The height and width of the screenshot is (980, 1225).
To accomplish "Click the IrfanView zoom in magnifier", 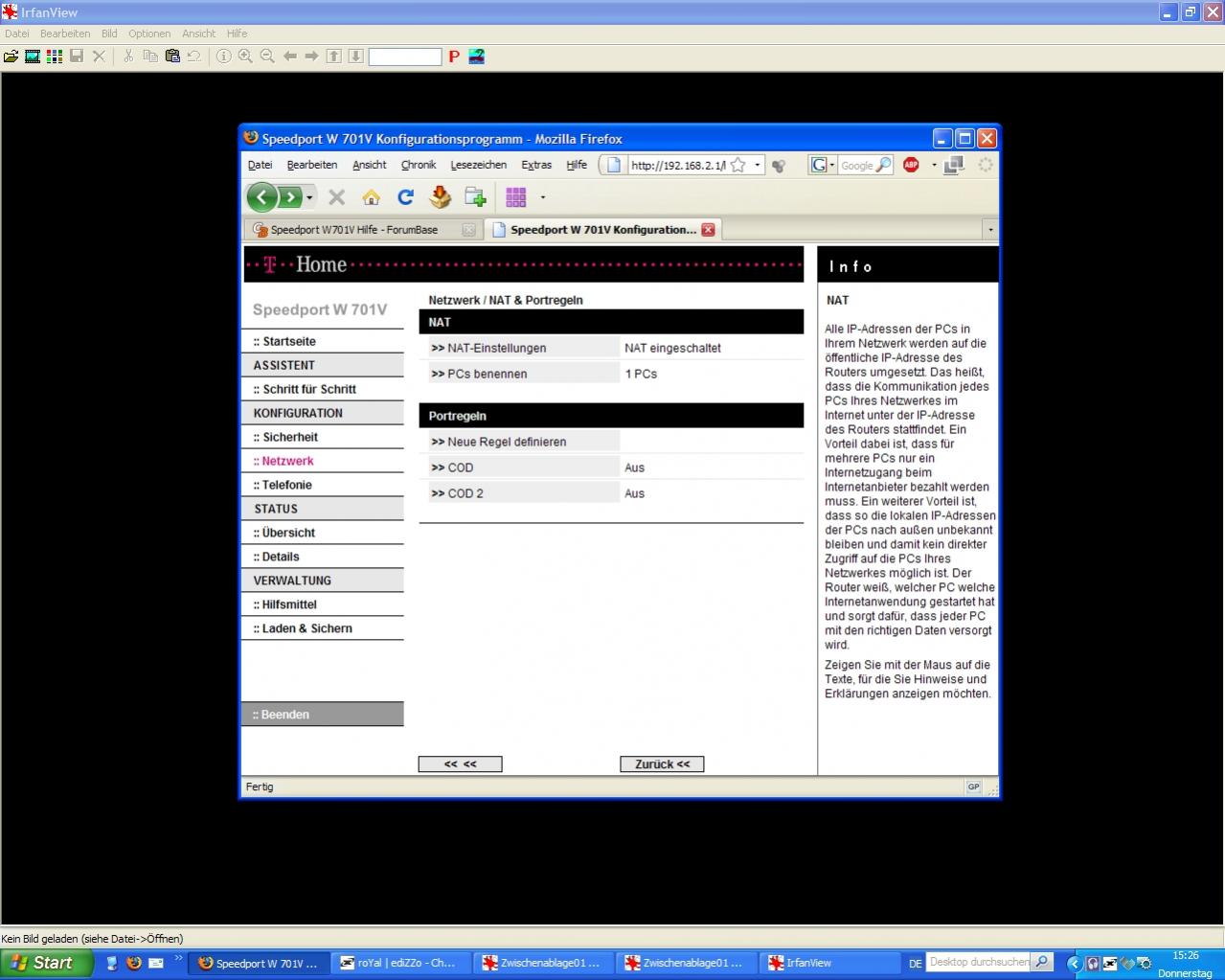I will 245,57.
